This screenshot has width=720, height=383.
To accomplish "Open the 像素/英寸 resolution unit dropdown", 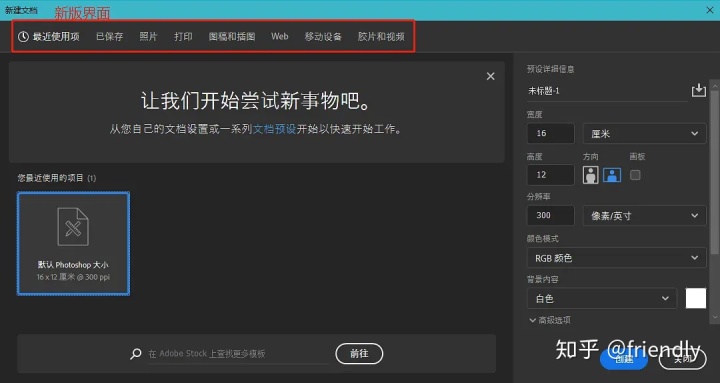I will coord(644,215).
